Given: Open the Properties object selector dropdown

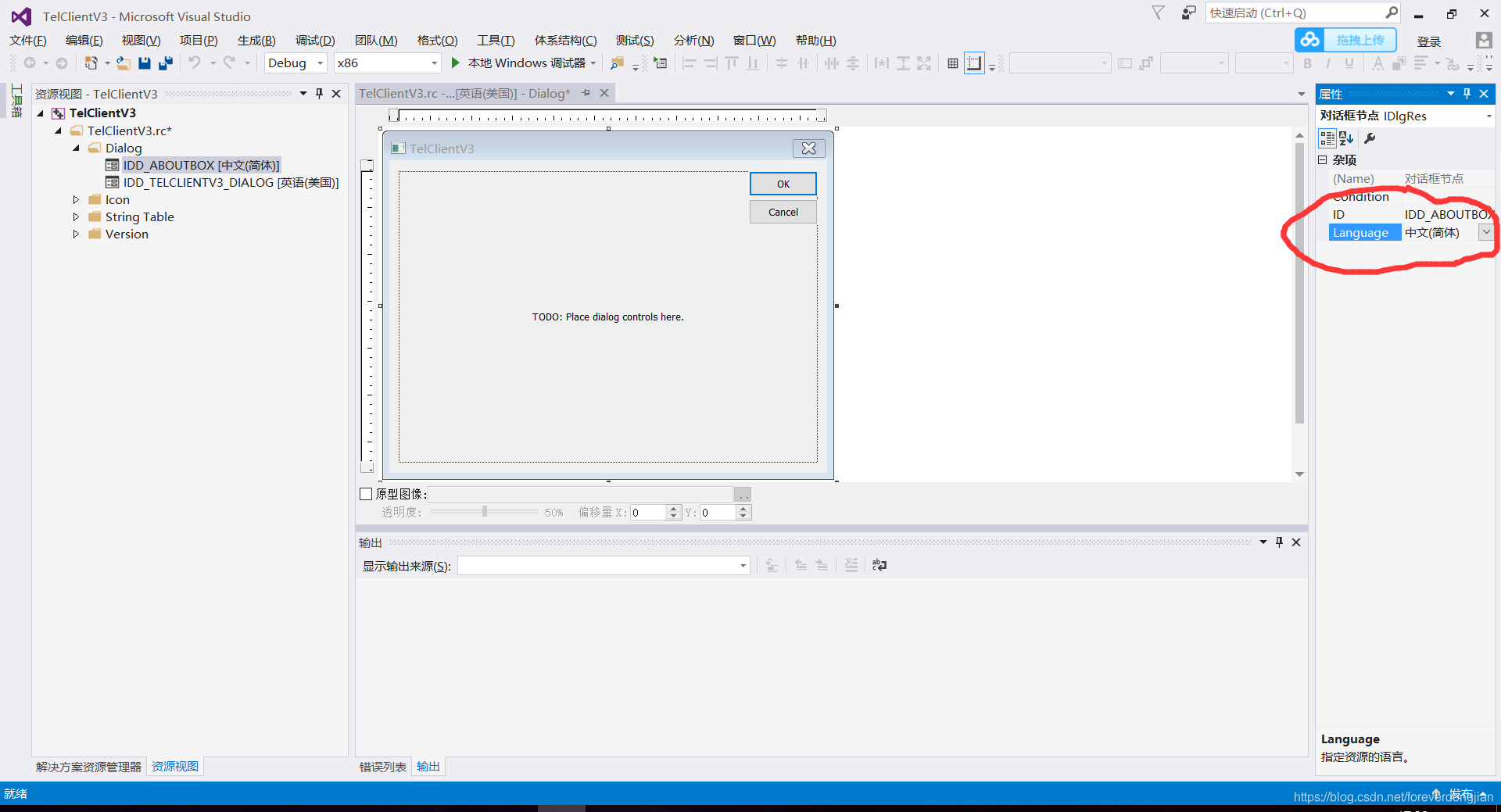Looking at the screenshot, I should pos(1488,116).
